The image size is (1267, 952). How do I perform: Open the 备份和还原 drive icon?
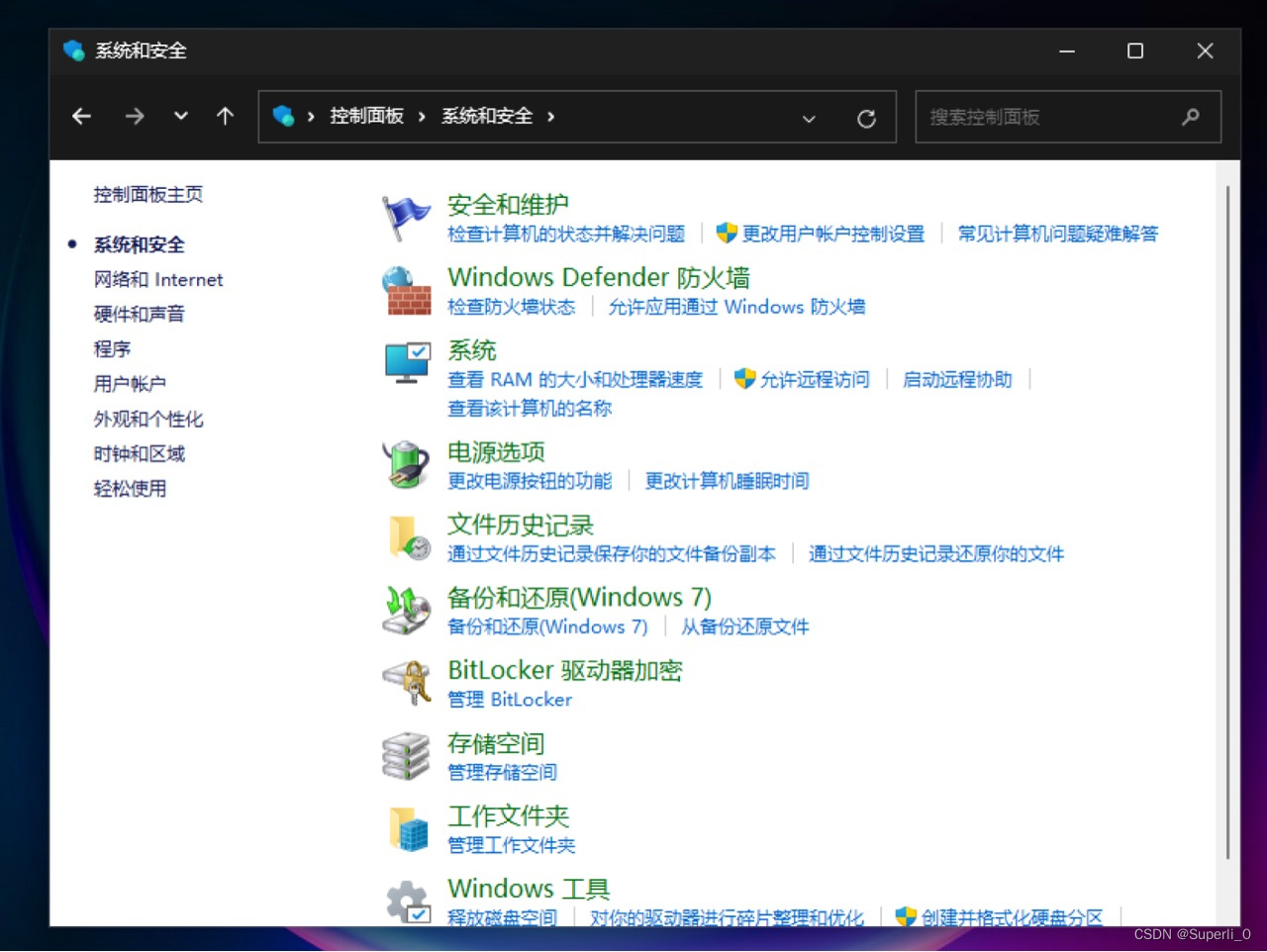click(406, 610)
